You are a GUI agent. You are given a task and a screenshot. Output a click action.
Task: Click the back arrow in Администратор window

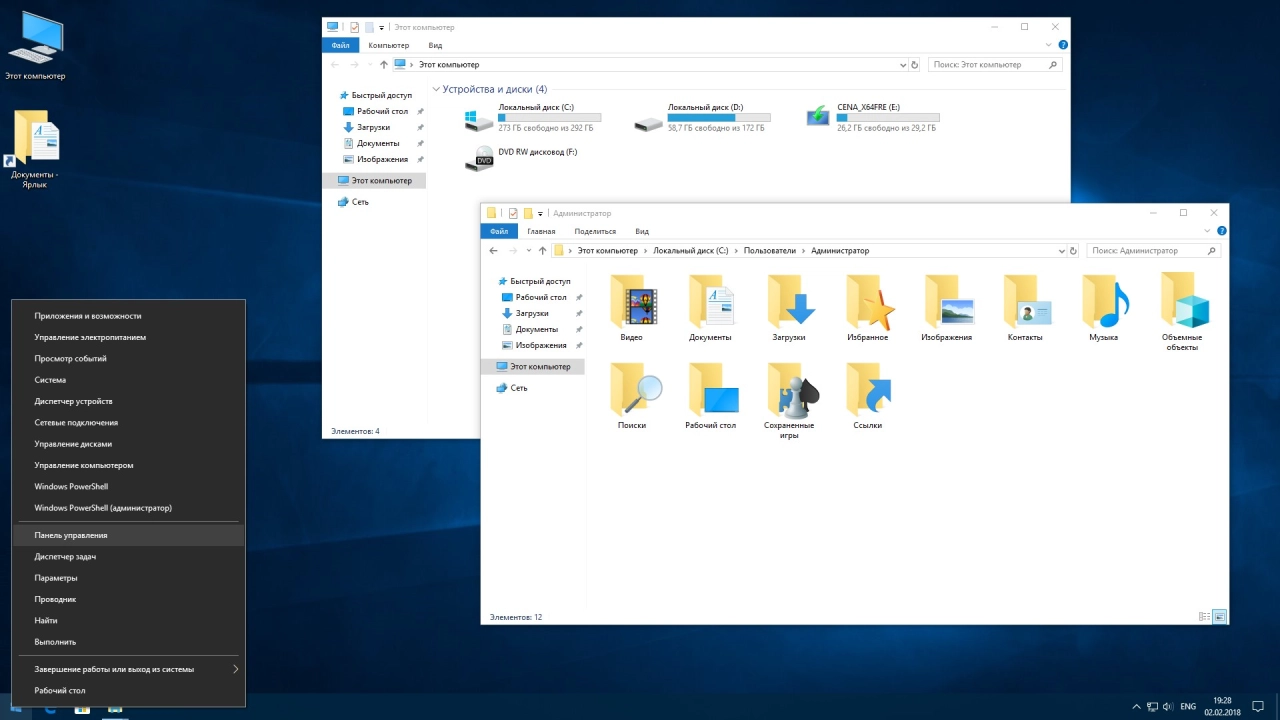tap(493, 251)
